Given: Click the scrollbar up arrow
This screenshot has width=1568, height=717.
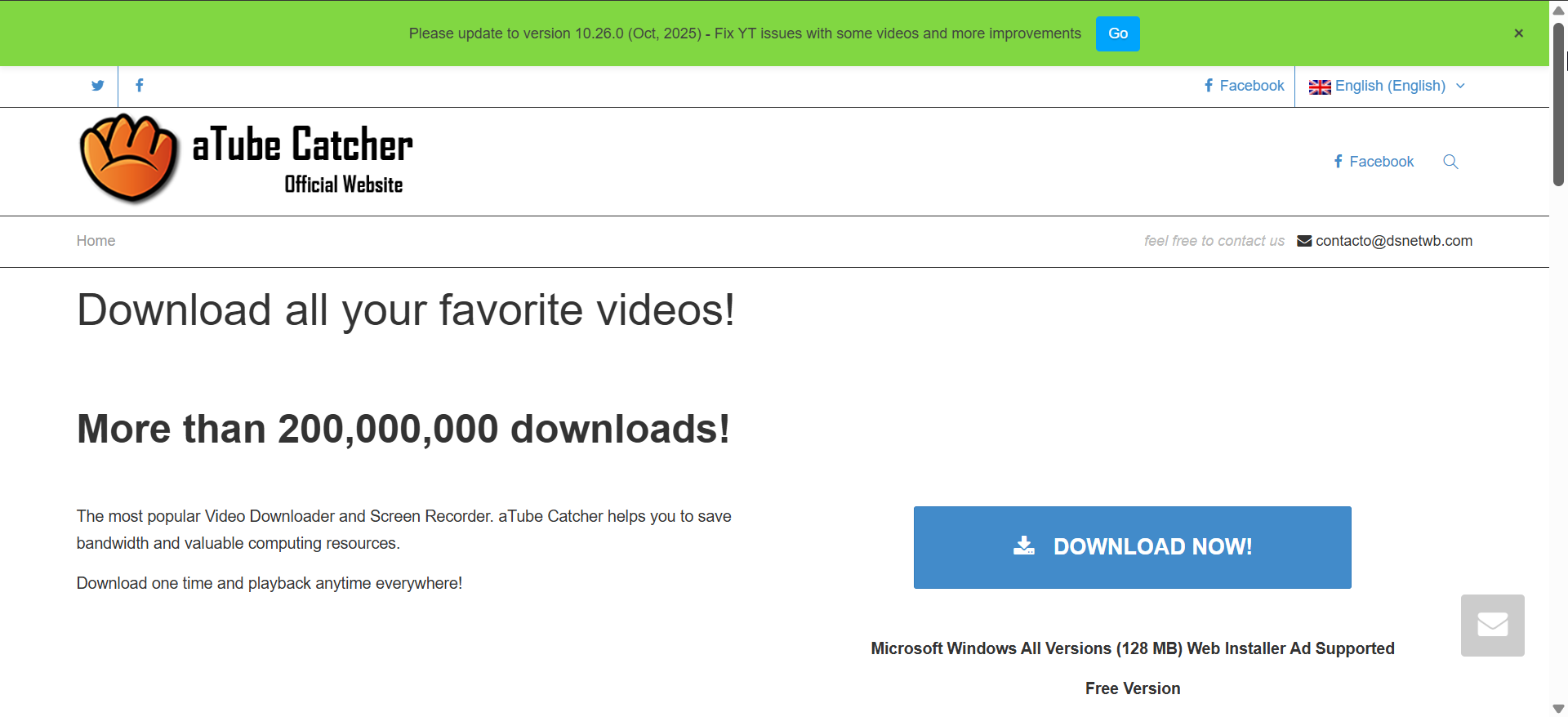Looking at the screenshot, I should click(1558, 11).
